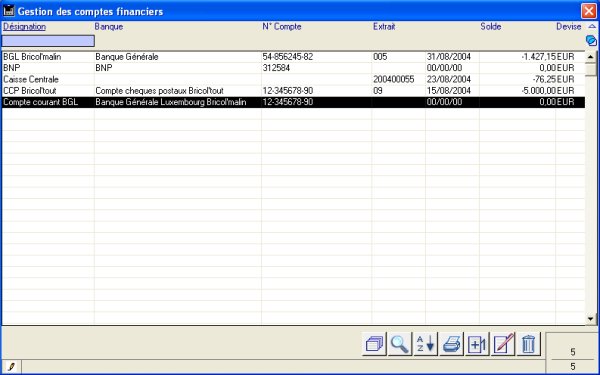Screen dimensions: 600x375
Task: Click 12-345678-90 in the CCP Bricol'tout row
Action: coord(288,91)
